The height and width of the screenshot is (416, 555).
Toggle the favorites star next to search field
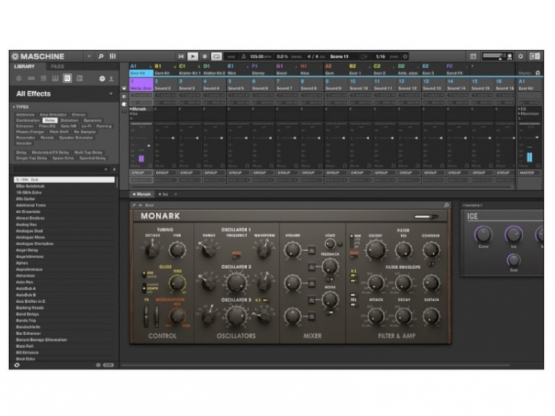[x=114, y=170]
